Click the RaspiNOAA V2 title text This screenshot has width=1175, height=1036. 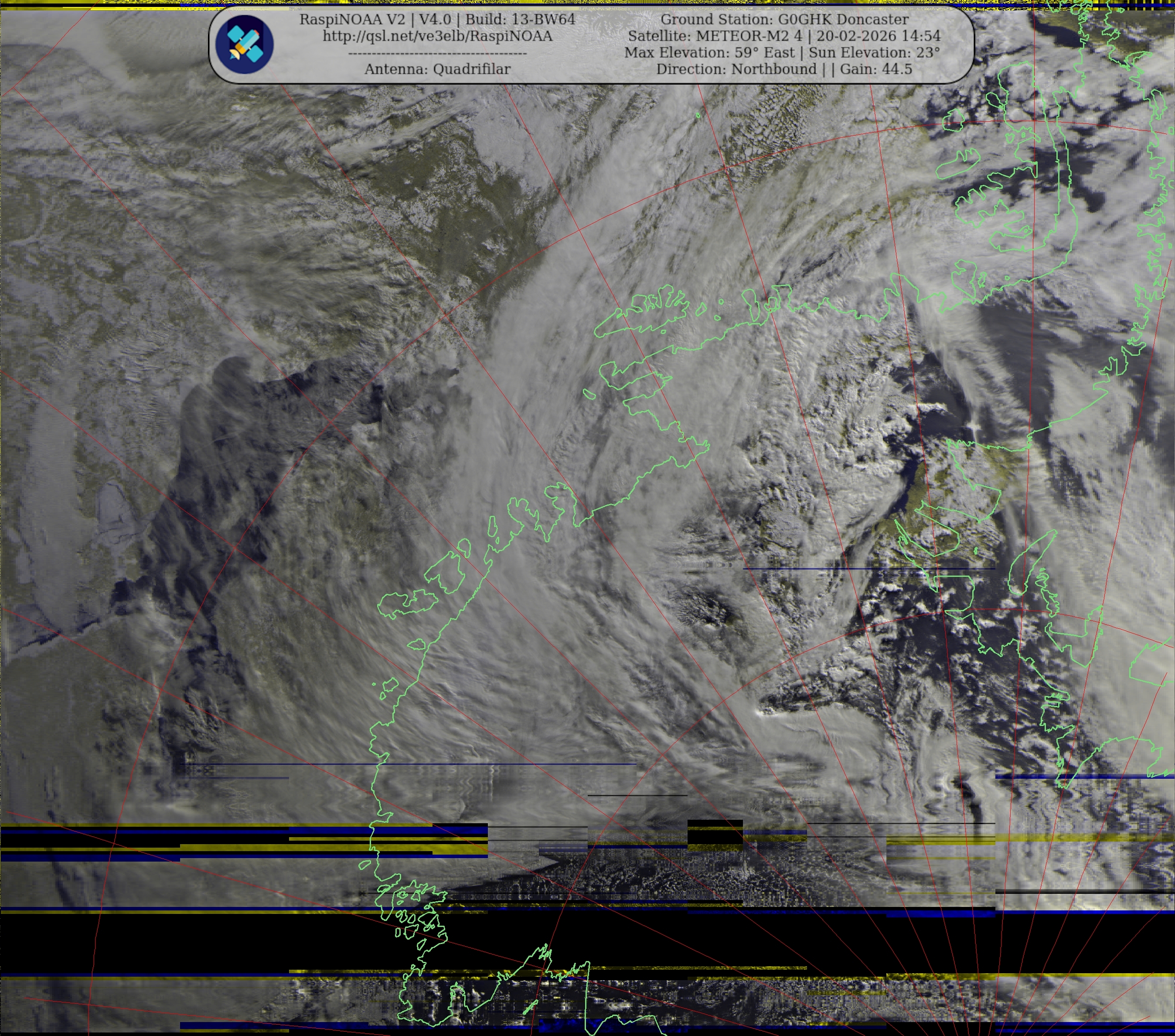click(352, 20)
